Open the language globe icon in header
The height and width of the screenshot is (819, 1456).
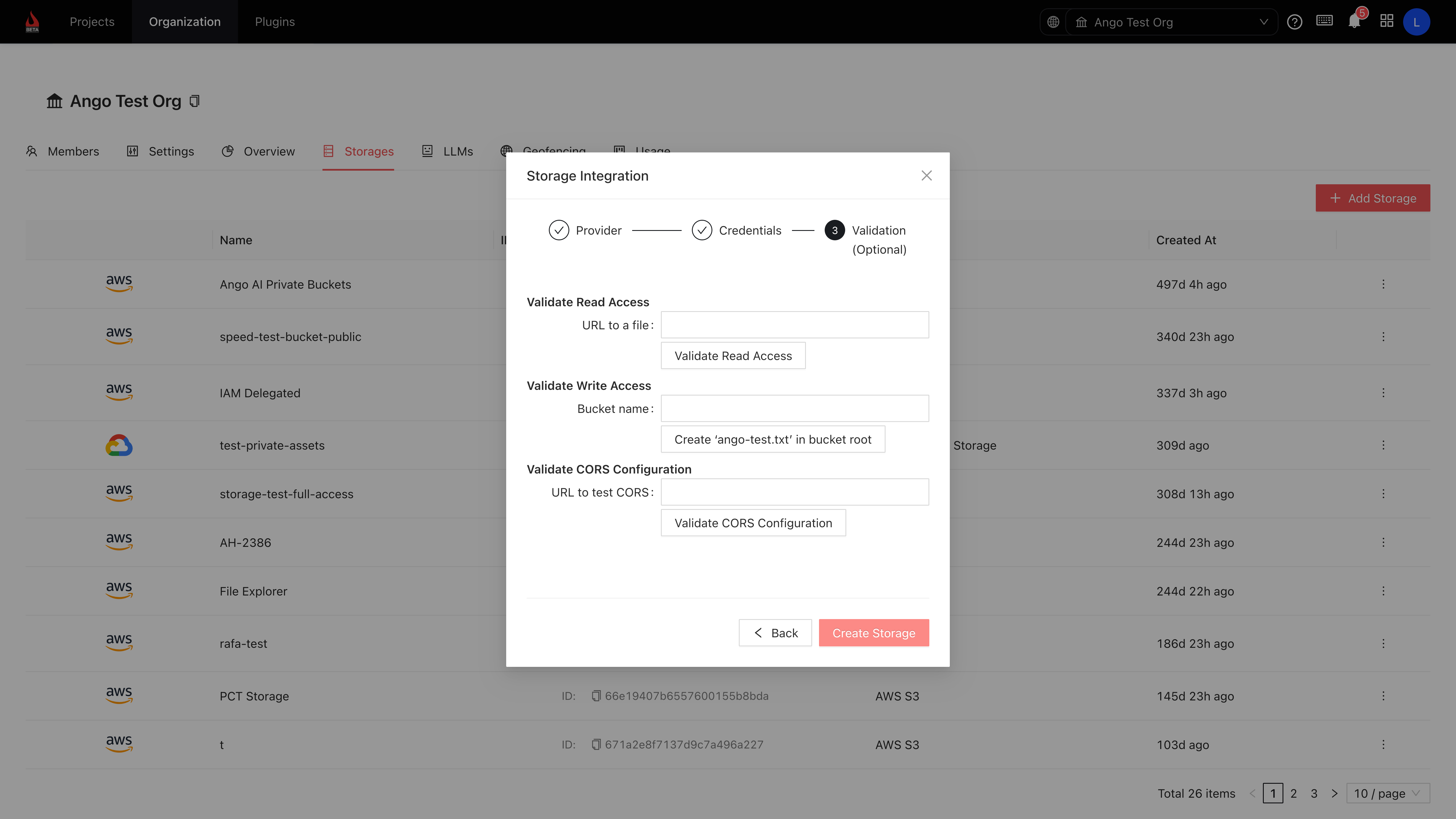pyautogui.click(x=1053, y=22)
